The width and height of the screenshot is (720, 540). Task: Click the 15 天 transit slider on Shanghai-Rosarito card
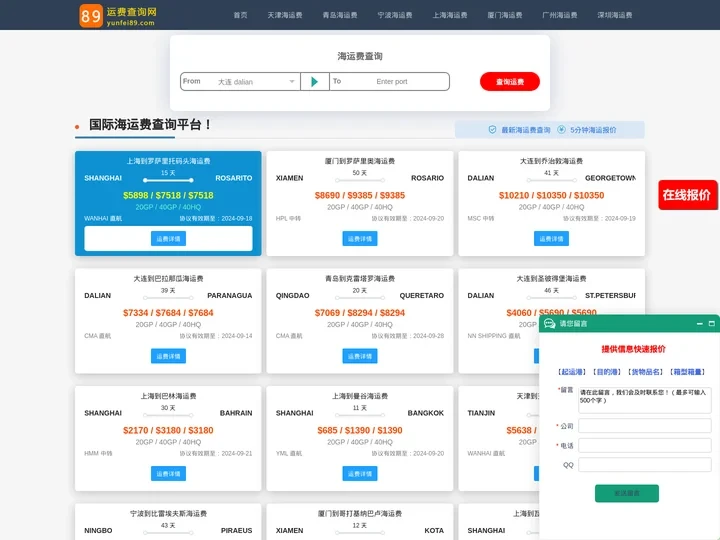[x=168, y=180]
